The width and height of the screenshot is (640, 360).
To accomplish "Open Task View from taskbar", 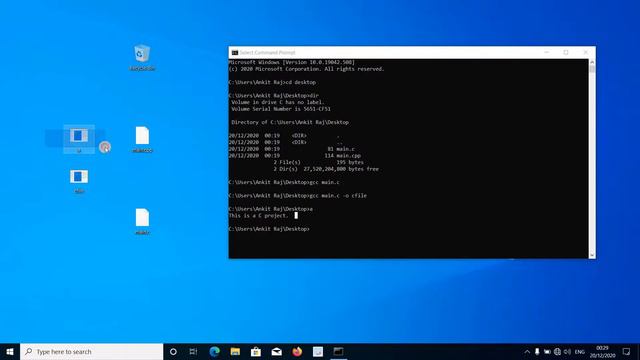I will point(193,351).
